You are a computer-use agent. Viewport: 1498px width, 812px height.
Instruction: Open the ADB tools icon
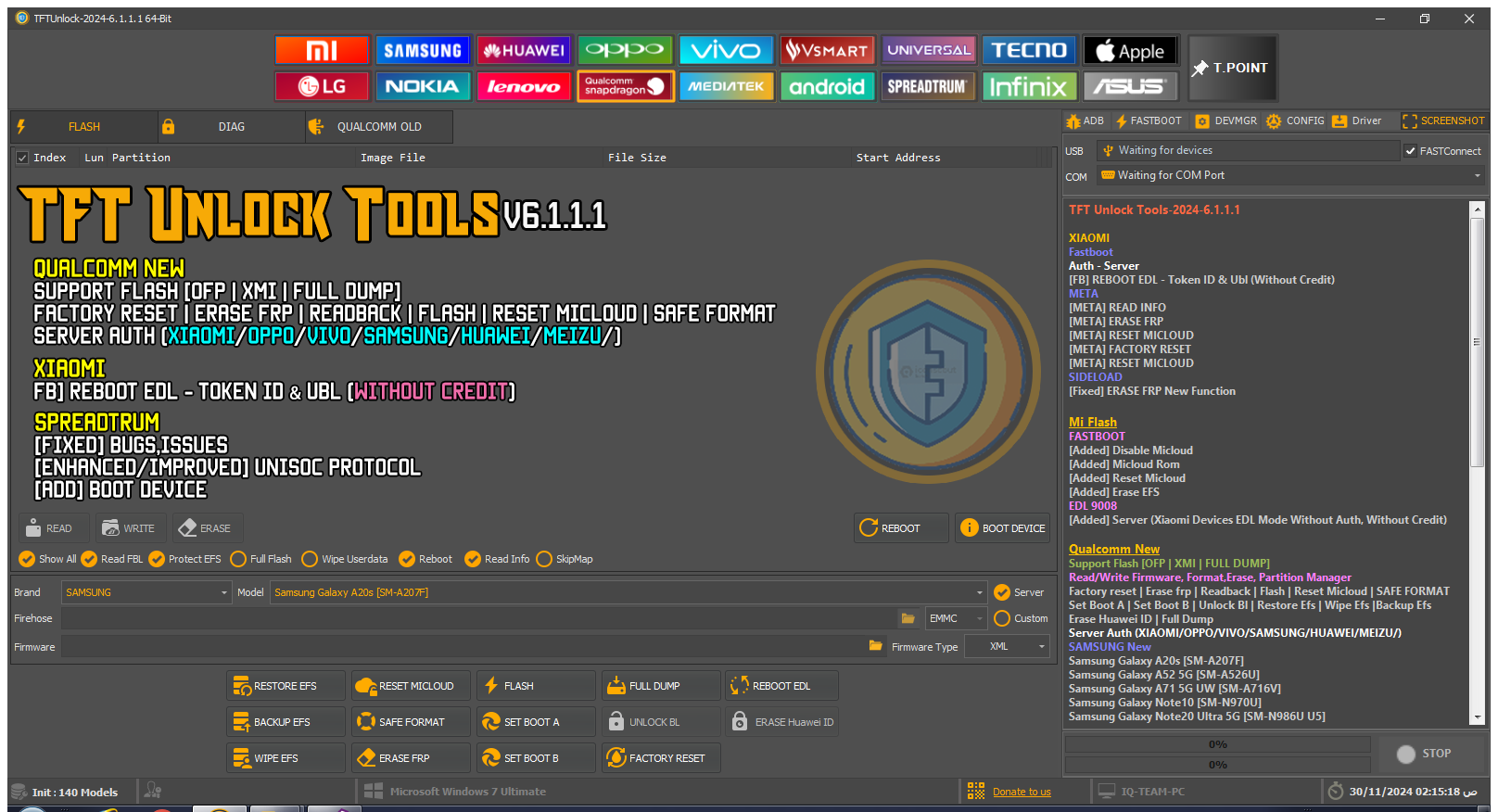1085,121
